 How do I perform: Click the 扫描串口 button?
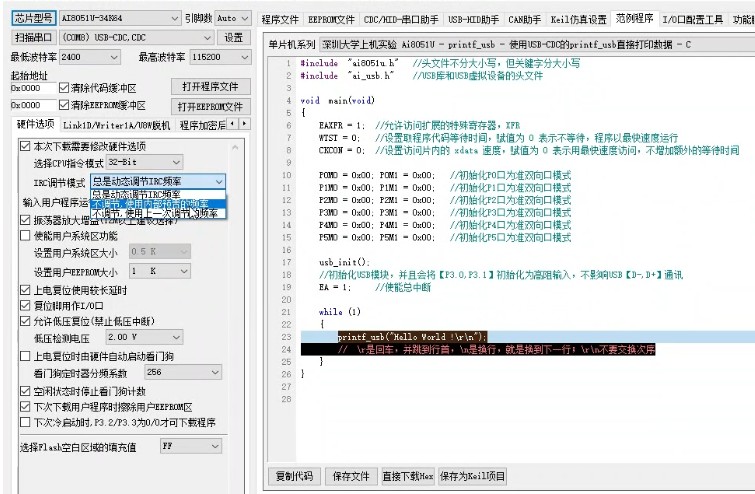pos(33,37)
